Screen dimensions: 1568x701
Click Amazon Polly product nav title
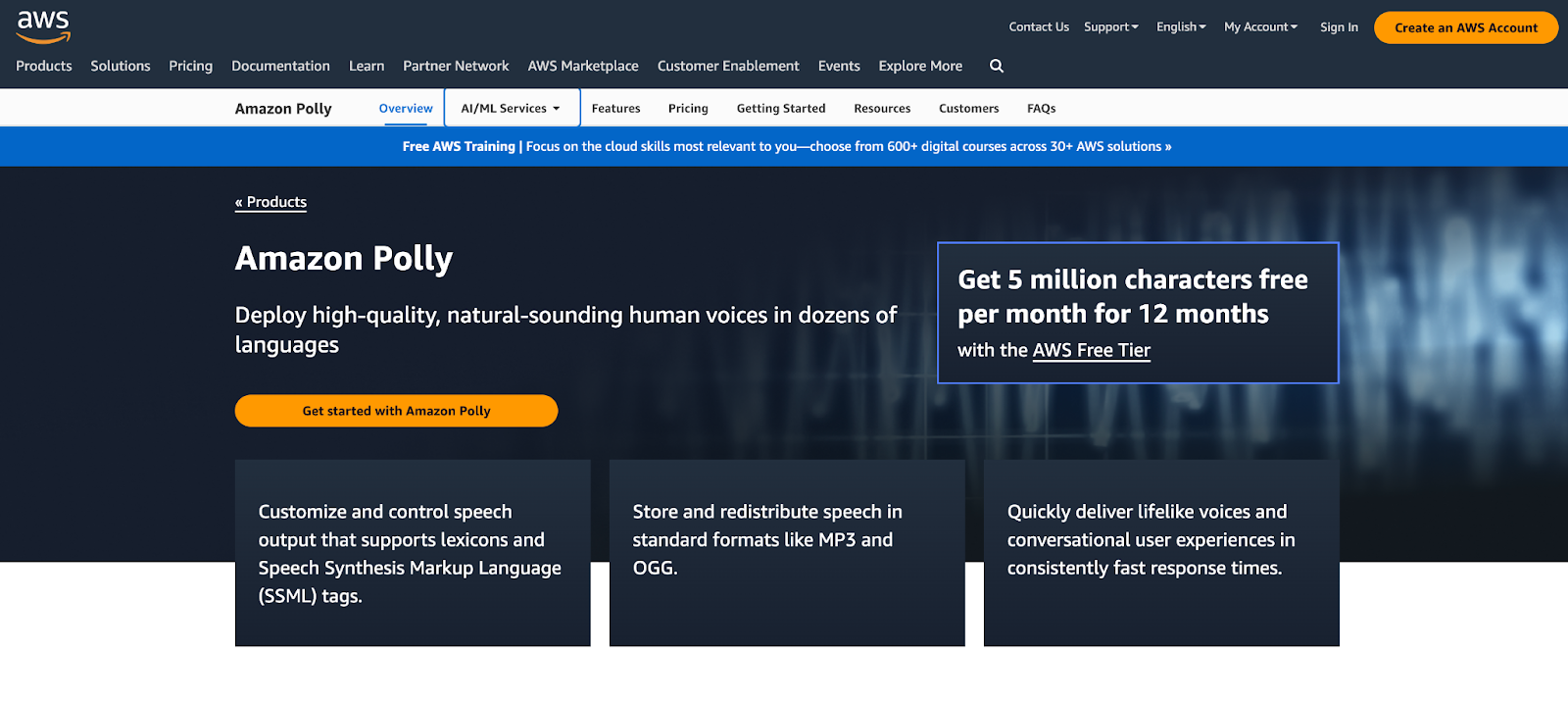283,109
